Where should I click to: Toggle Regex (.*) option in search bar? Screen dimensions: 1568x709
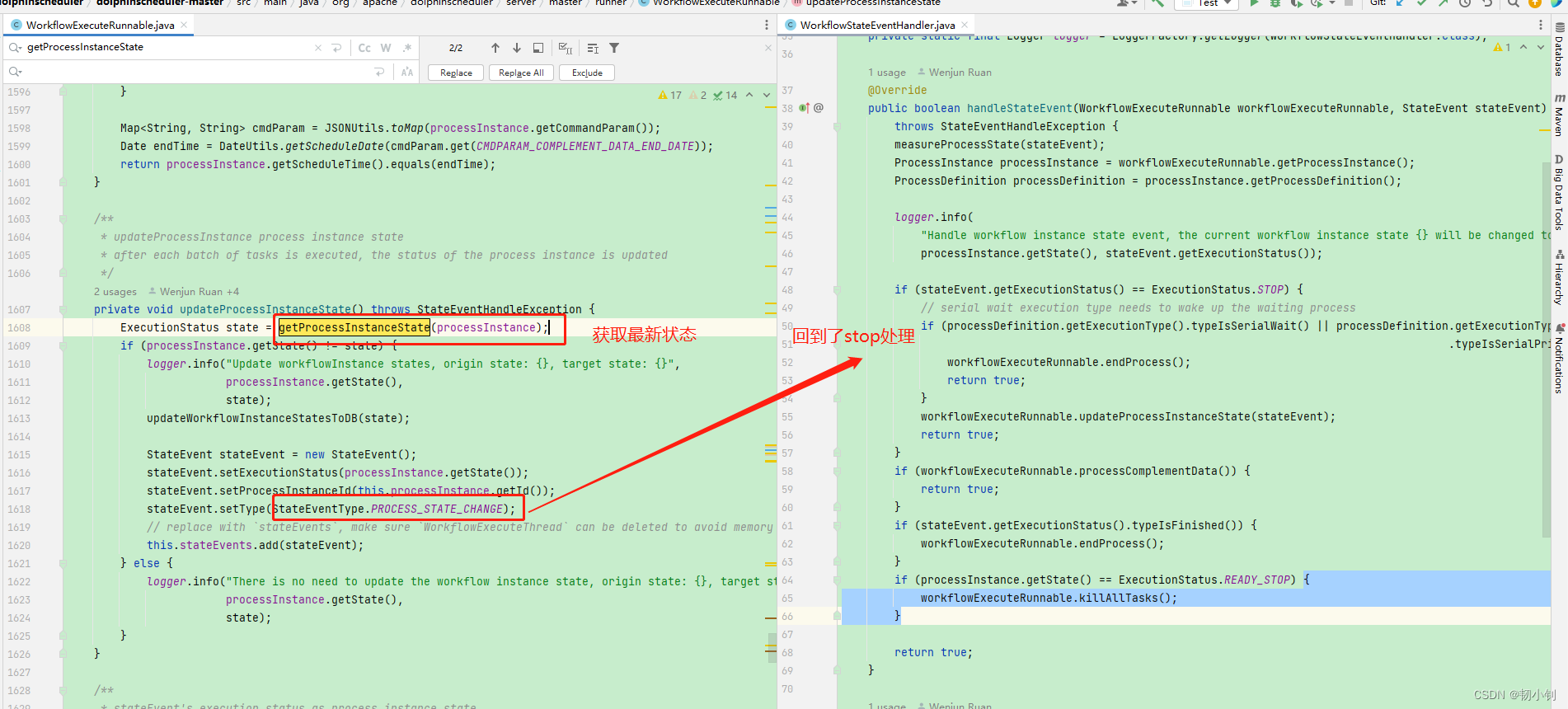406,48
